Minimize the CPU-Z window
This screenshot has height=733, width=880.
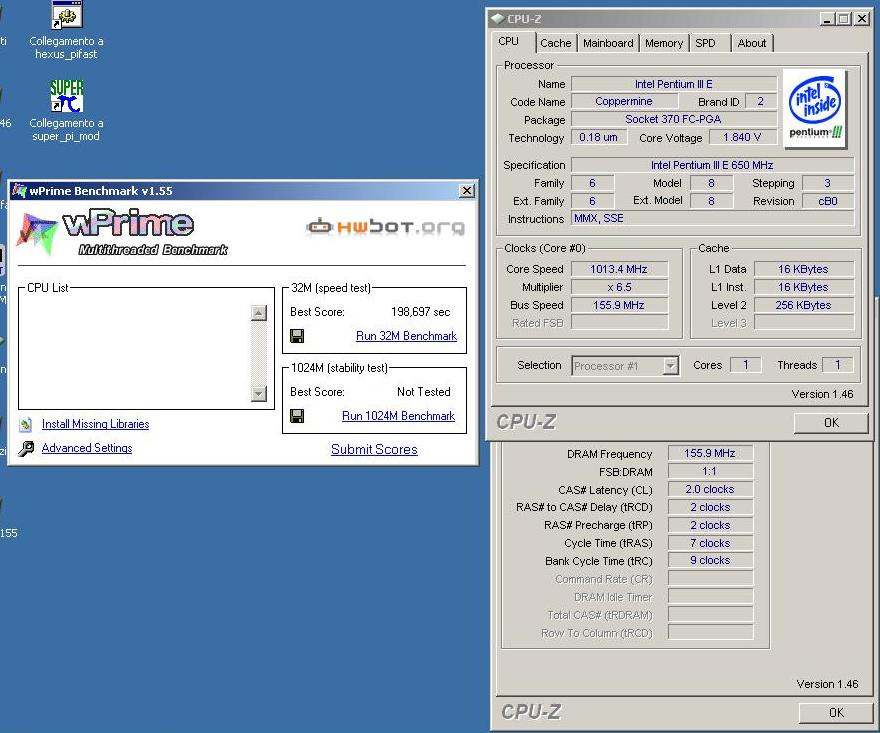coord(826,19)
